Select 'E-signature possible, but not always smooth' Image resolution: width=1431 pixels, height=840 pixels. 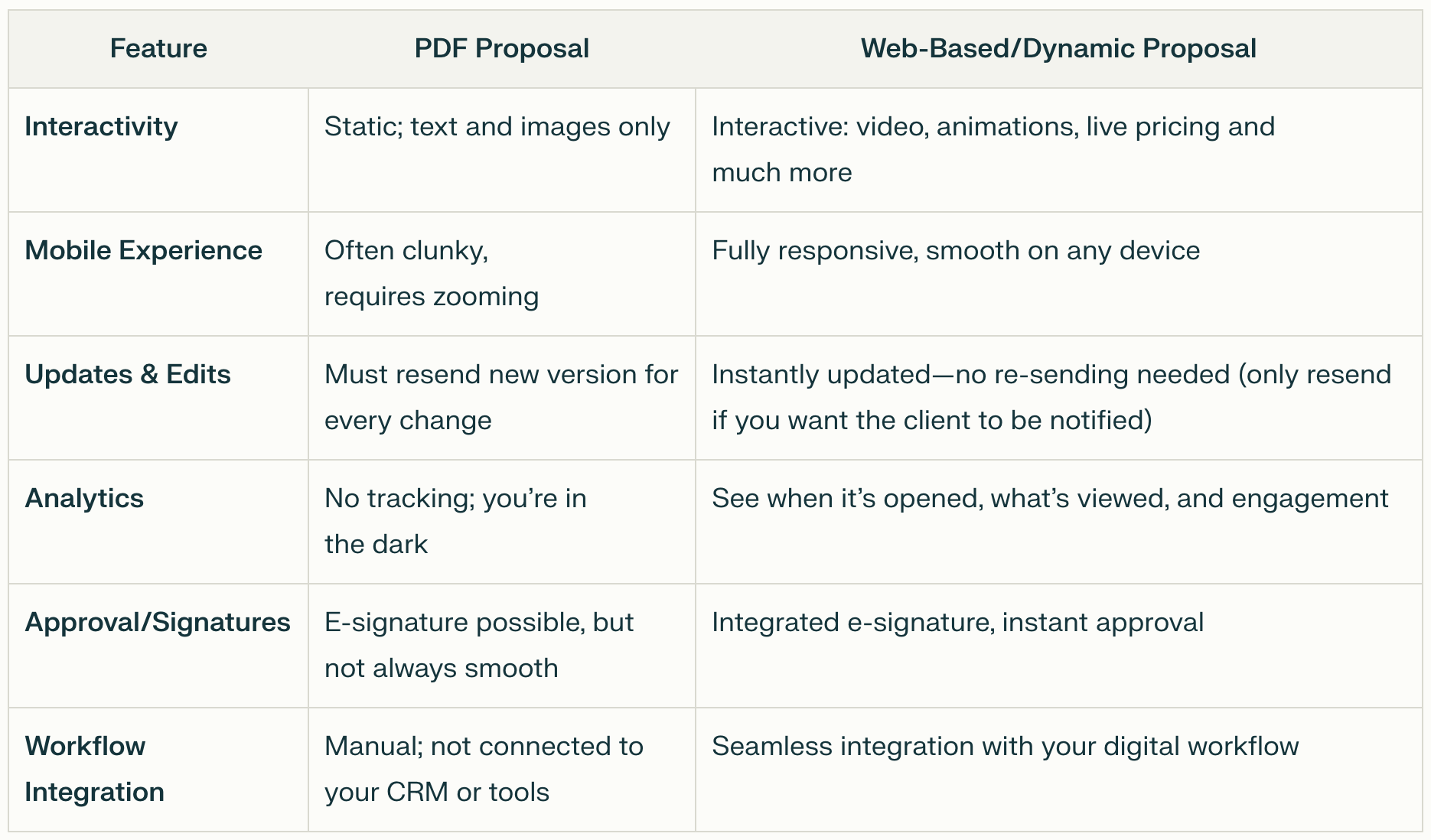[478, 644]
